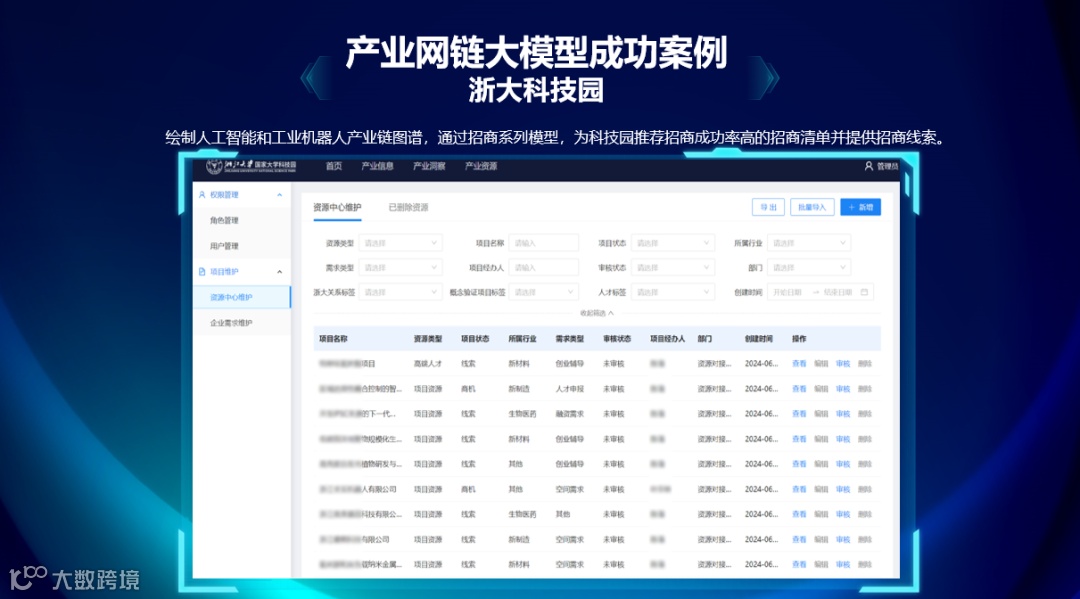Open 产业信息 in the top navigation
Viewport: 1080px width, 599px height.
[377, 166]
